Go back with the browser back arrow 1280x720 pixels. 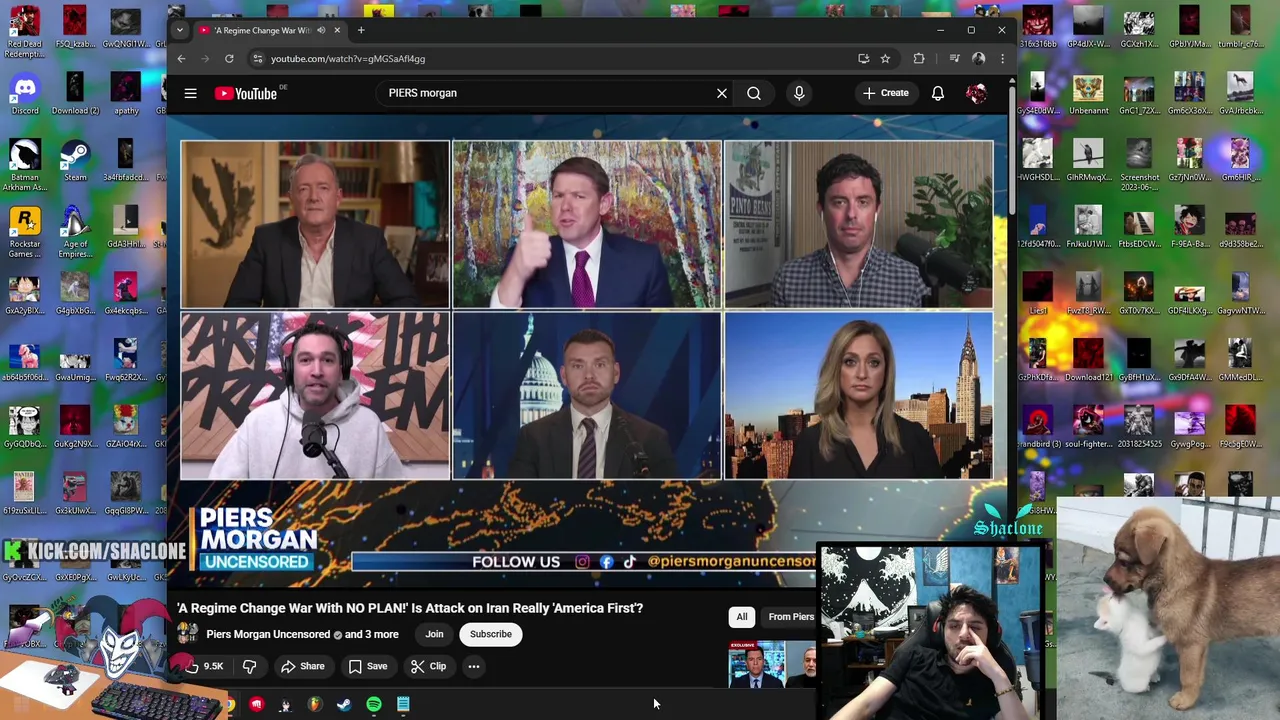coord(181,59)
